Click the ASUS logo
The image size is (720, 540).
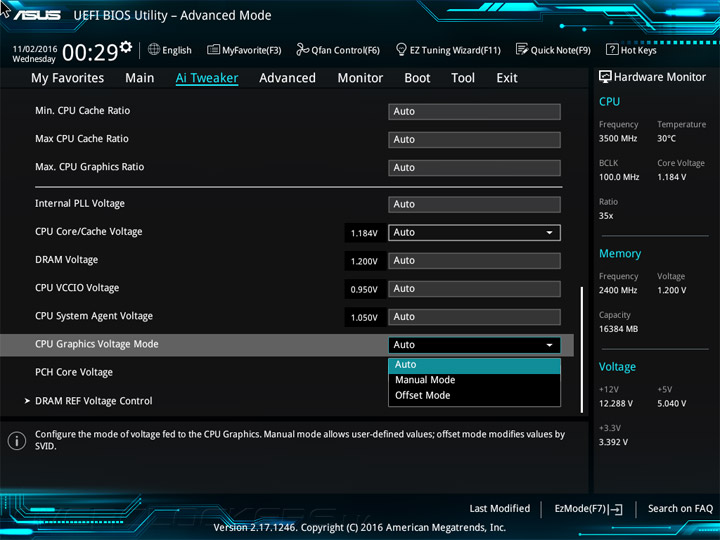(37, 15)
